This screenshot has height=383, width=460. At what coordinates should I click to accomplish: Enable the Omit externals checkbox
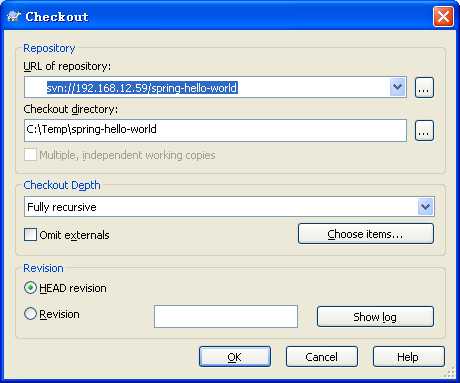pyautogui.click(x=30, y=235)
